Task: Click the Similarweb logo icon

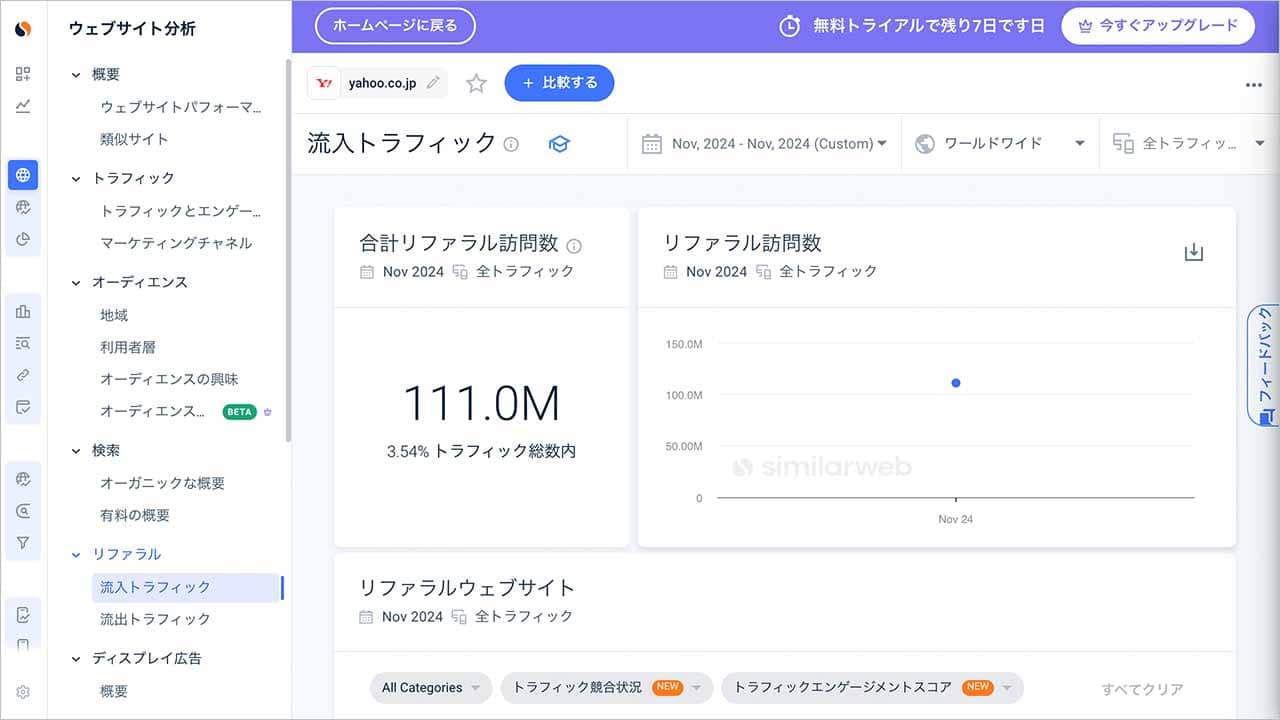Action: (x=23, y=29)
